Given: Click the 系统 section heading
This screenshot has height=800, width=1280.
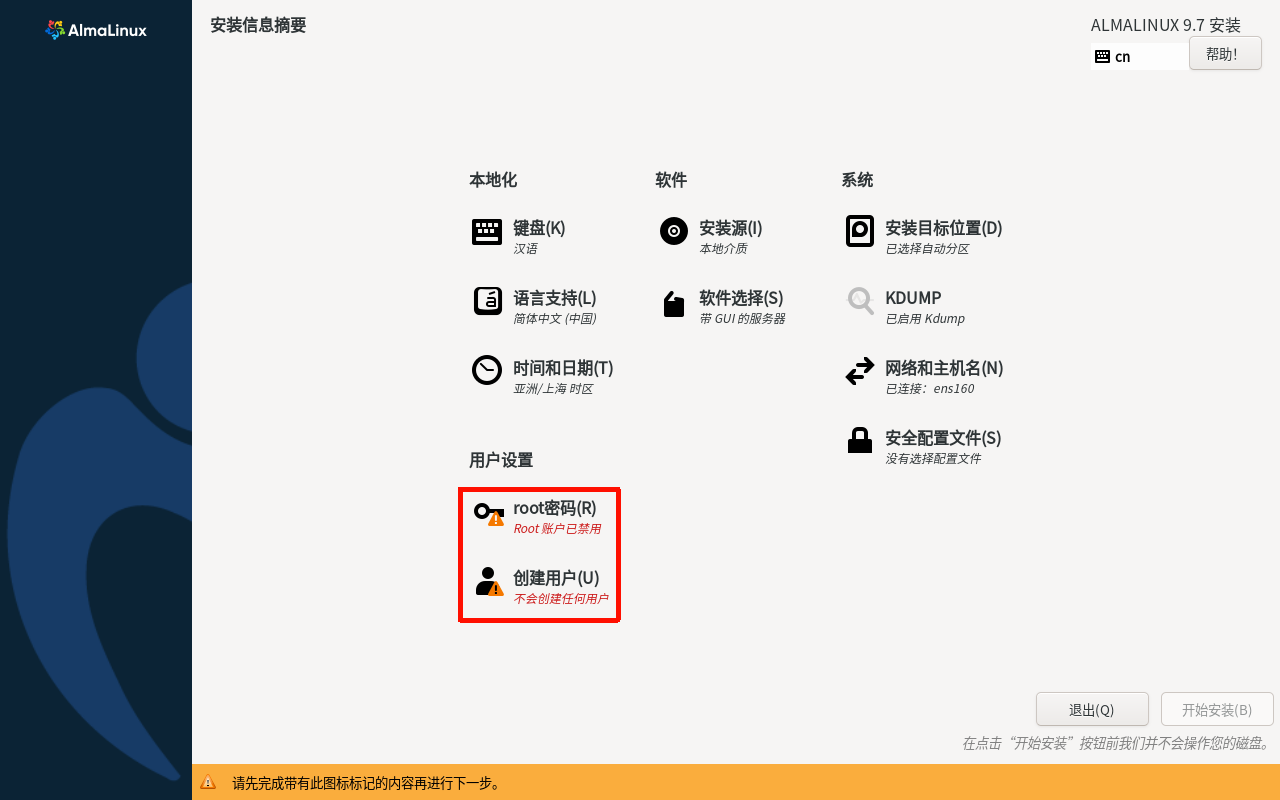Looking at the screenshot, I should [857, 180].
